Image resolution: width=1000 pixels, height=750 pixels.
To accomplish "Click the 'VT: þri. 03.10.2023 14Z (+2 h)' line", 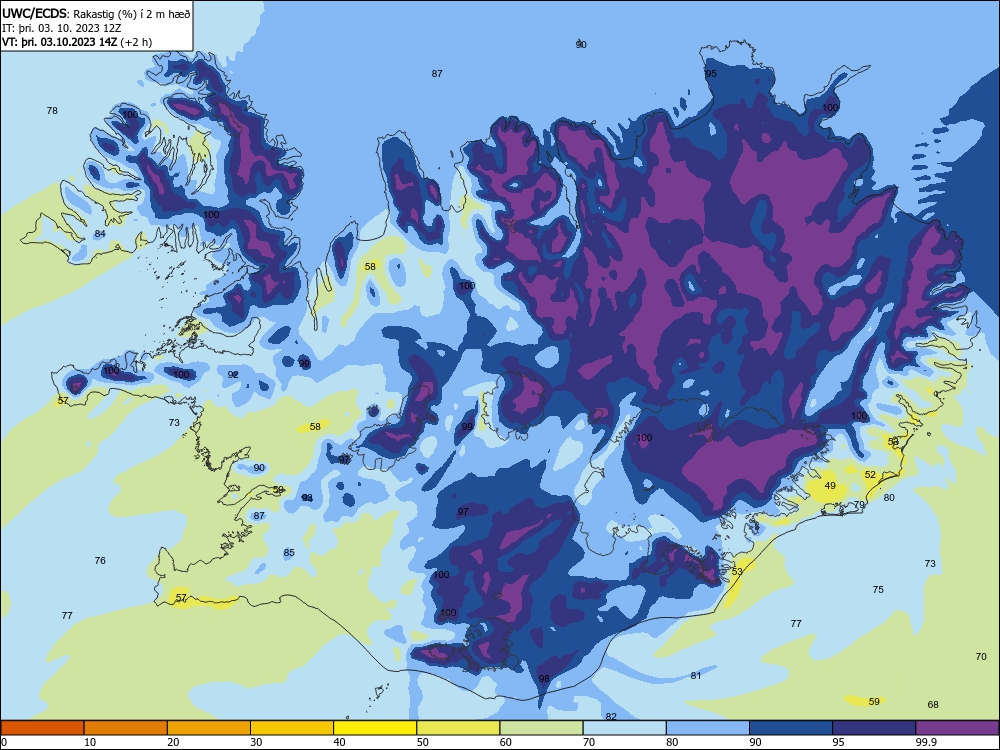I will point(77,42).
